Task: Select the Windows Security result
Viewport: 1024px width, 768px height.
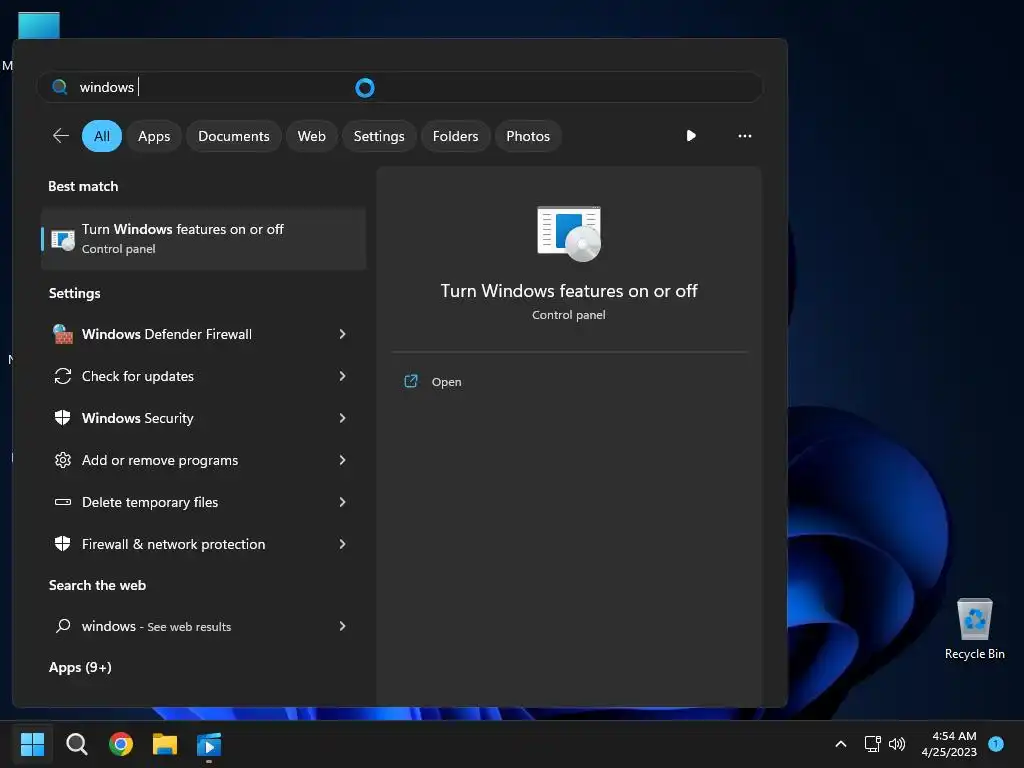Action: pos(203,418)
